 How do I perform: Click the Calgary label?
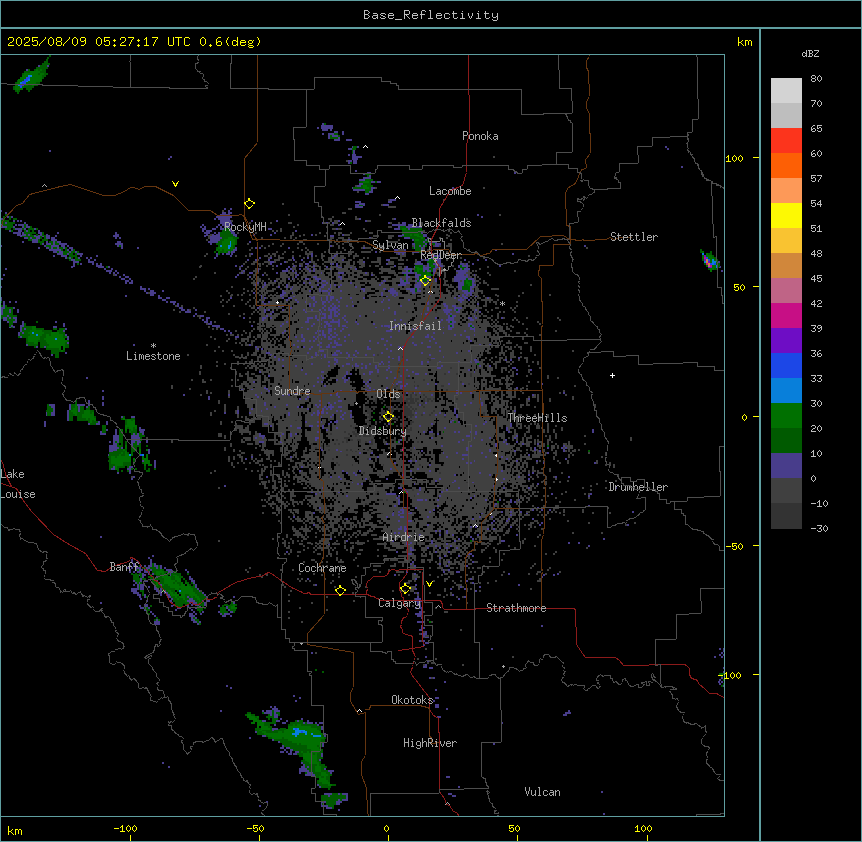(x=400, y=603)
